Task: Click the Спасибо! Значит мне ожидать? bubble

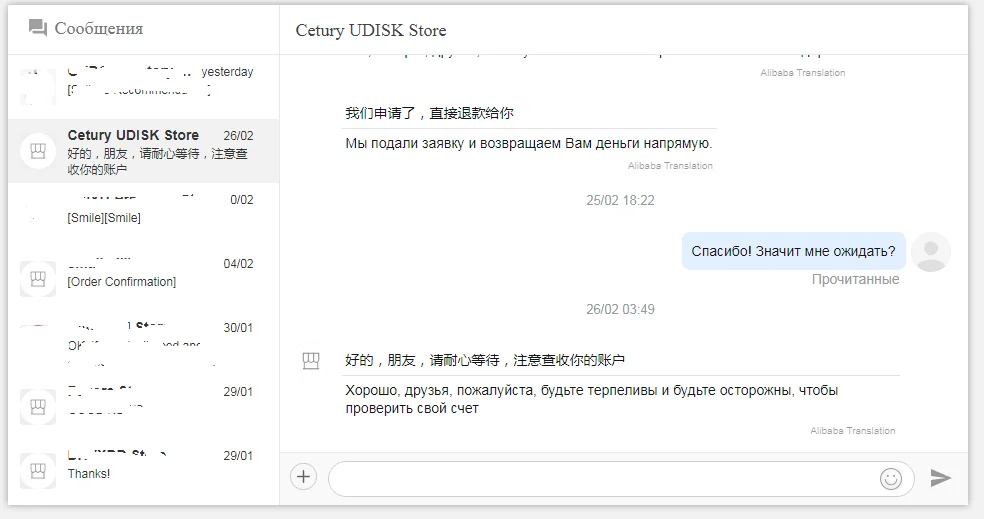Action: [x=794, y=251]
